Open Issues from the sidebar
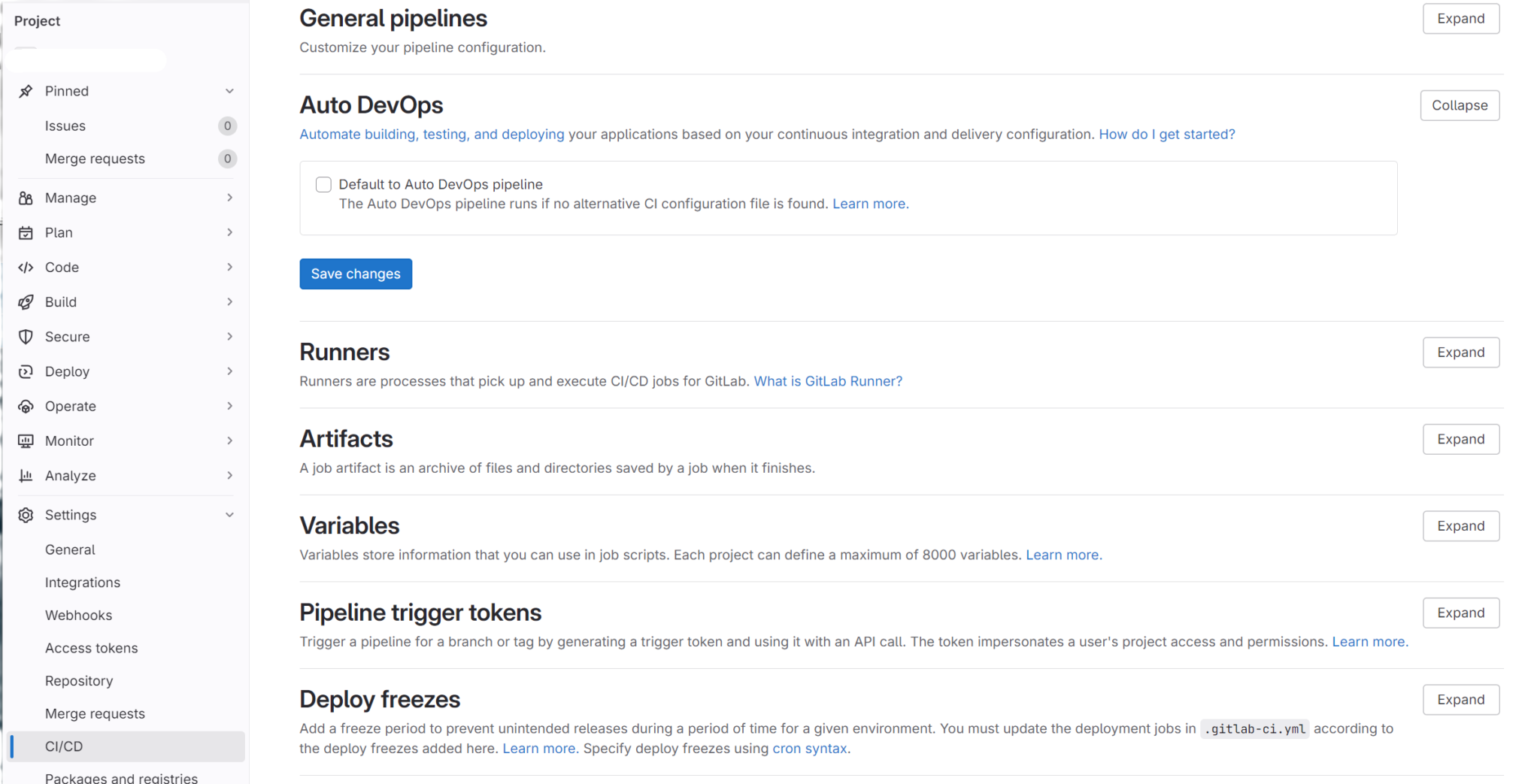The height and width of the screenshot is (784, 1540). point(65,126)
